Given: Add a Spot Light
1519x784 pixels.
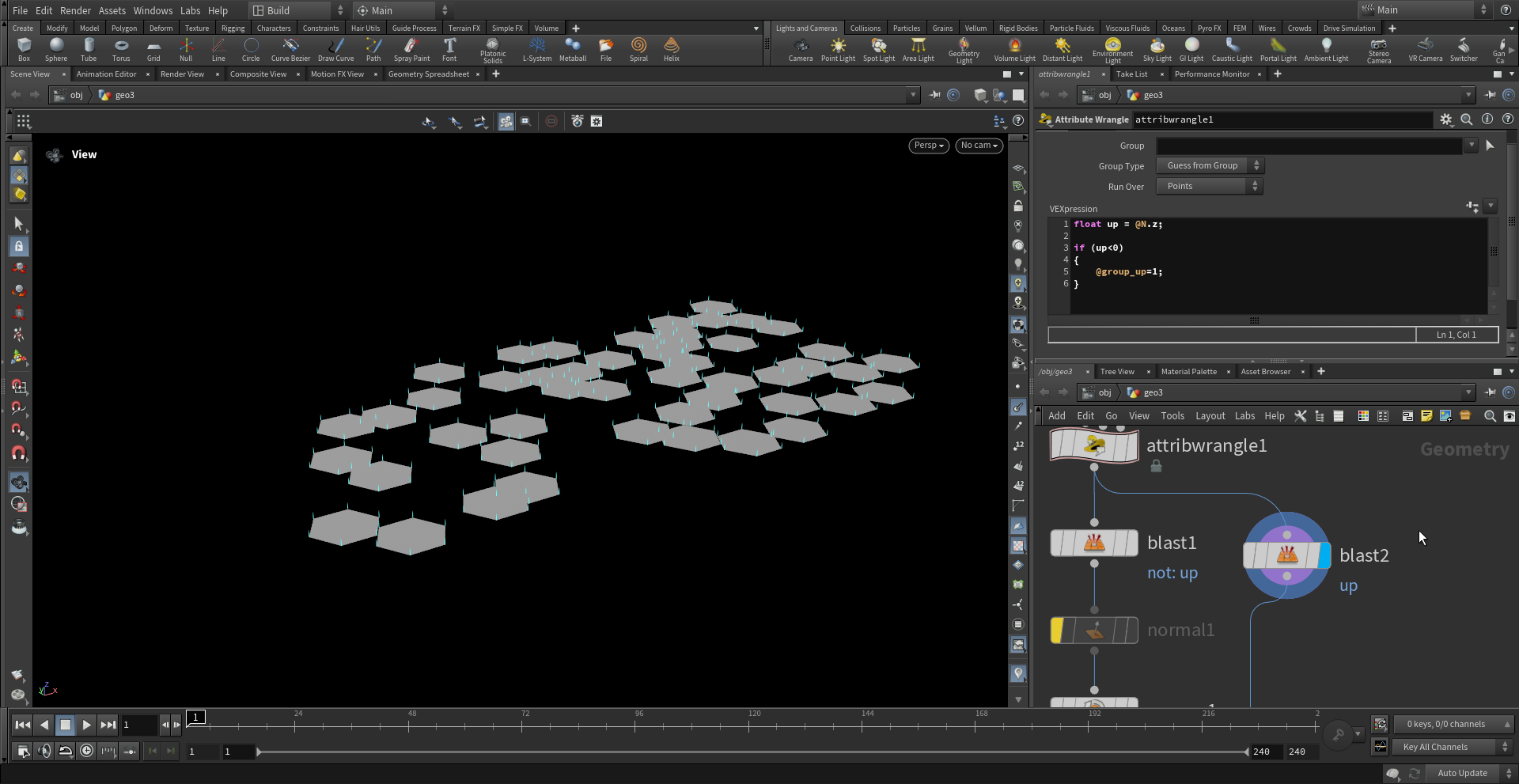Looking at the screenshot, I should click(x=879, y=49).
